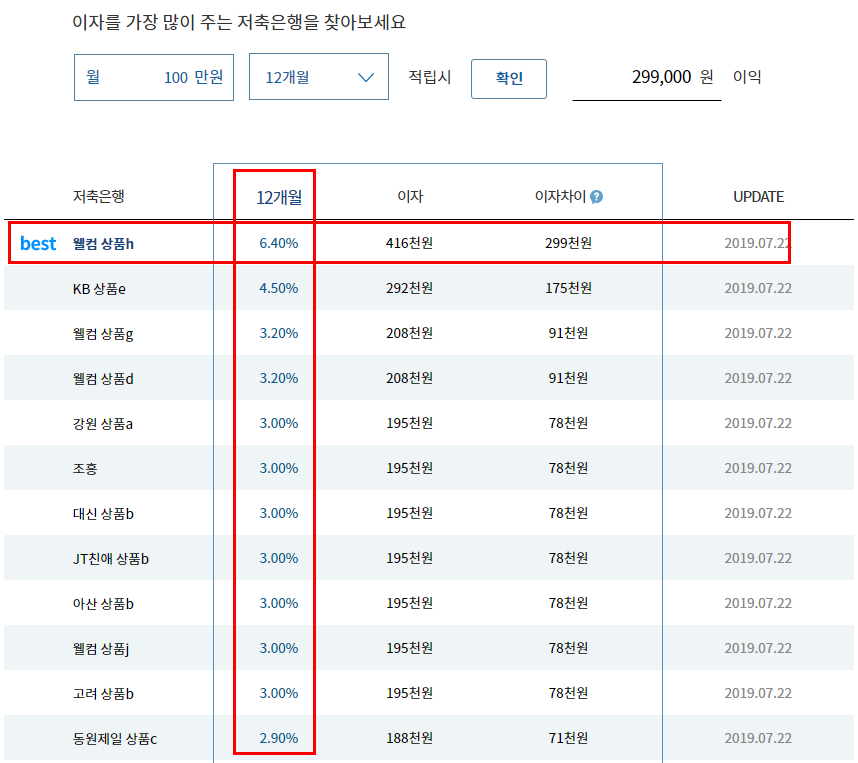Click the 2019.07.22 date in KB 상품e row
This screenshot has width=858, height=763.
(758, 288)
